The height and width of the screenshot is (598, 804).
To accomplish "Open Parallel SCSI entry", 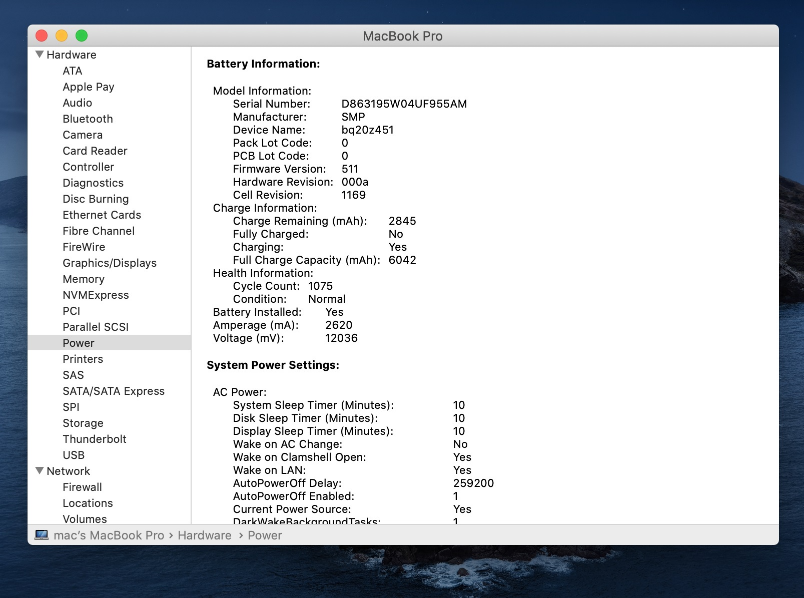I will pyautogui.click(x=95, y=327).
